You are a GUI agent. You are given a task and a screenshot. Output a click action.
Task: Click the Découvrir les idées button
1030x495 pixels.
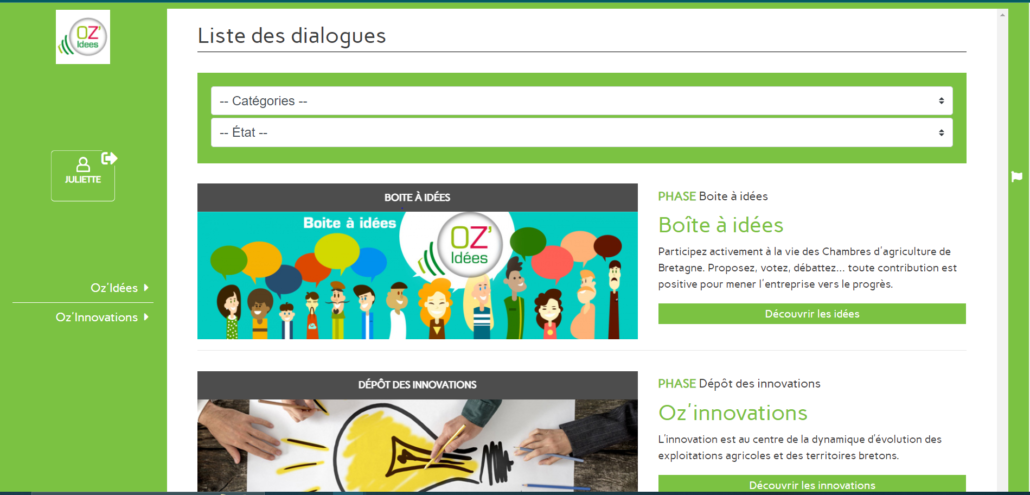click(x=812, y=314)
